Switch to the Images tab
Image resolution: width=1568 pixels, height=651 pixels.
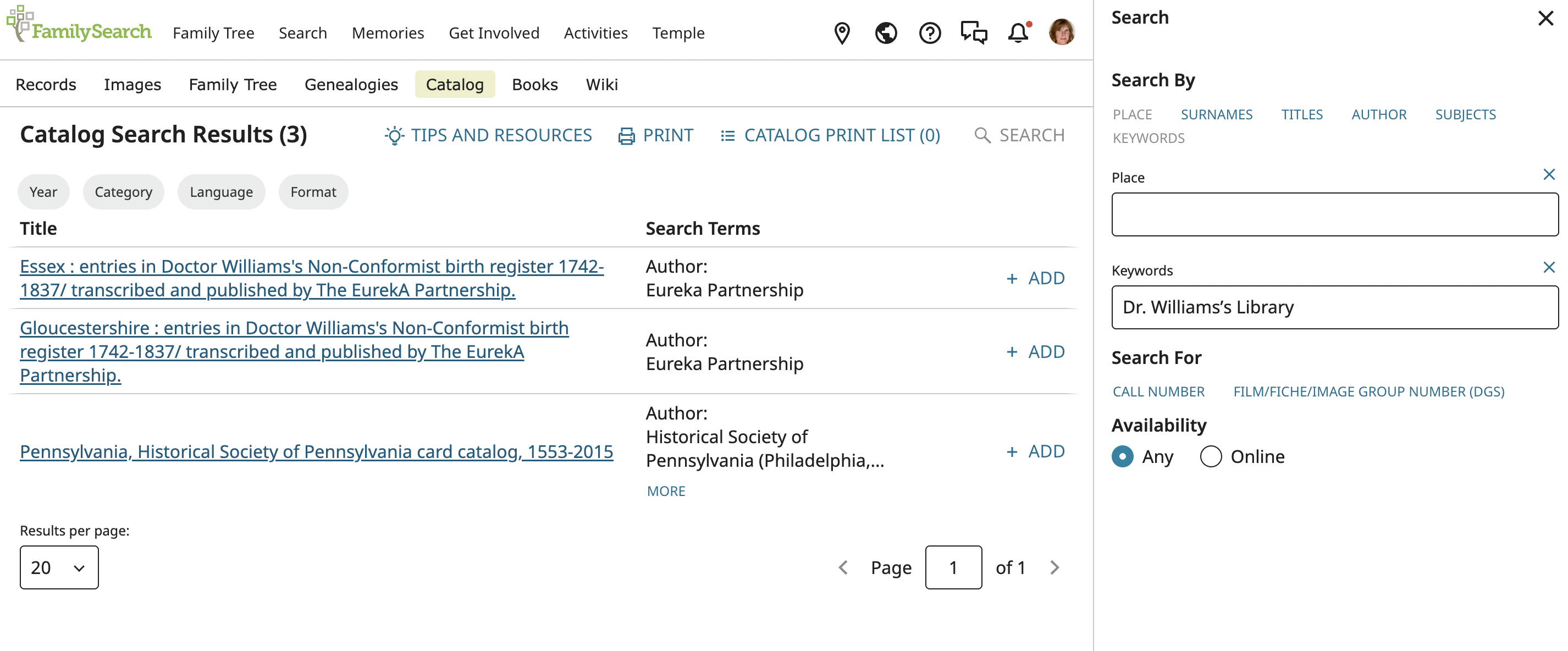pyautogui.click(x=132, y=85)
